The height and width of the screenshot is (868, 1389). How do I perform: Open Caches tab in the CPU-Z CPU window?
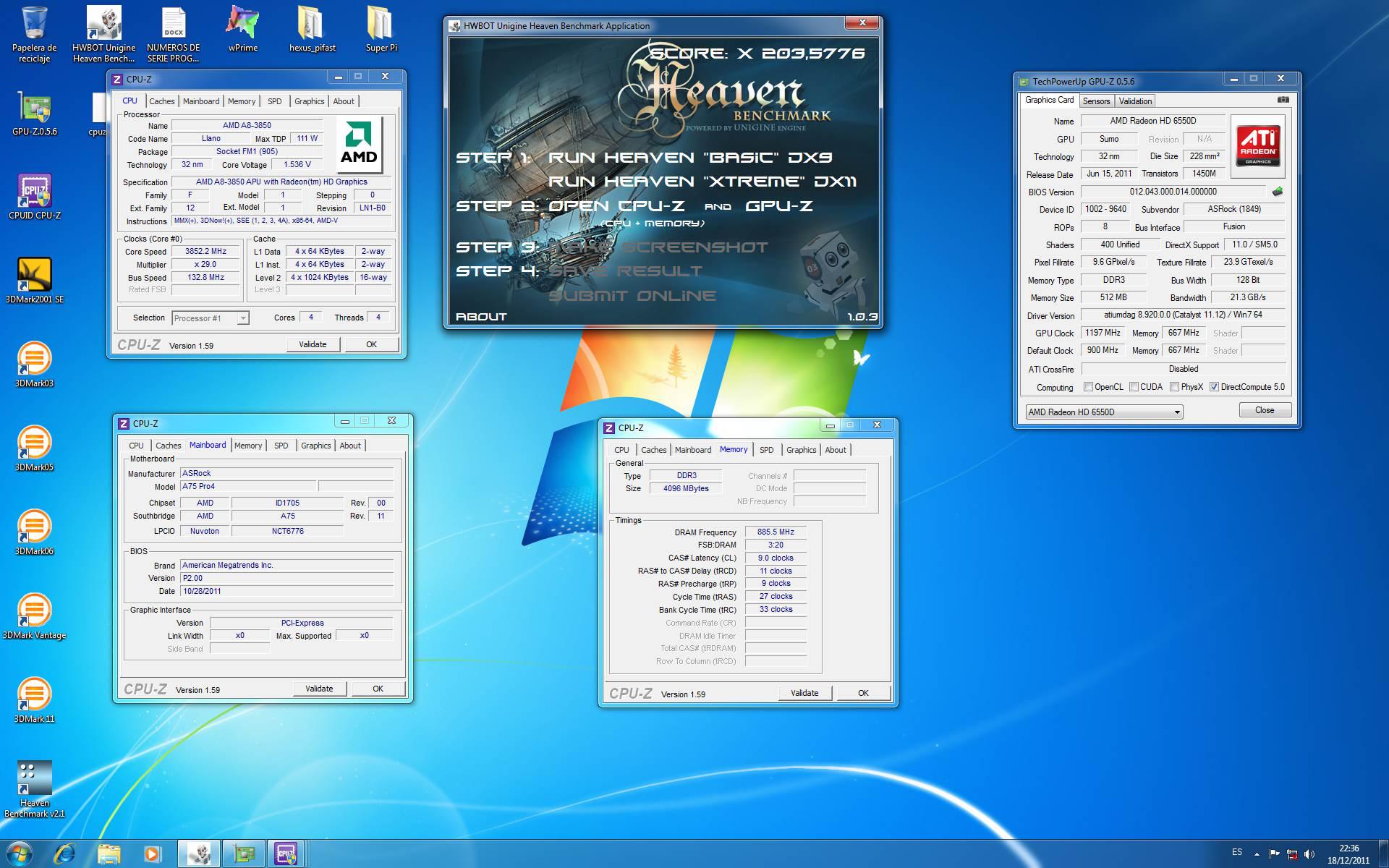(161, 101)
